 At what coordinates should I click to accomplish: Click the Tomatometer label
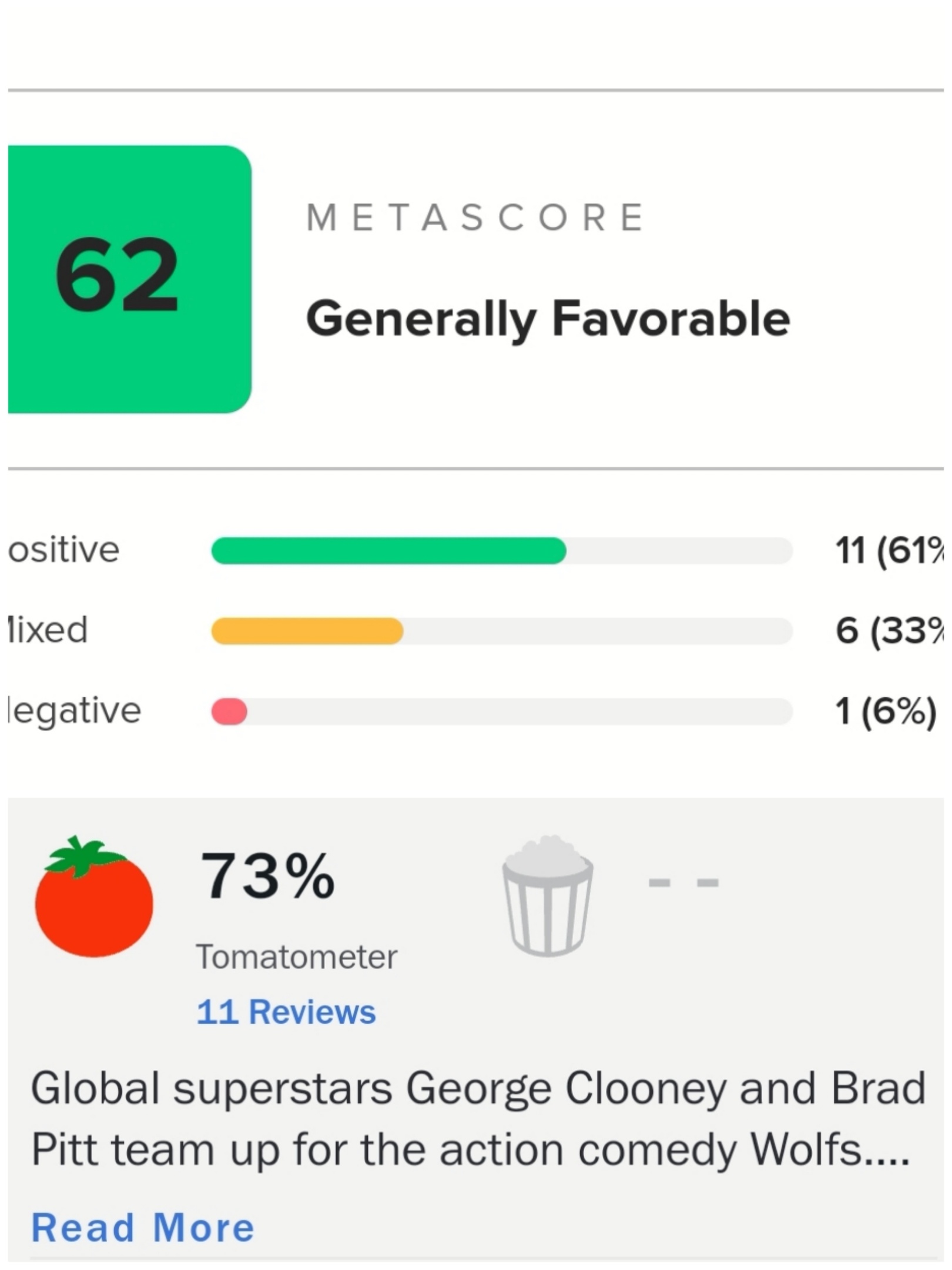click(x=297, y=957)
